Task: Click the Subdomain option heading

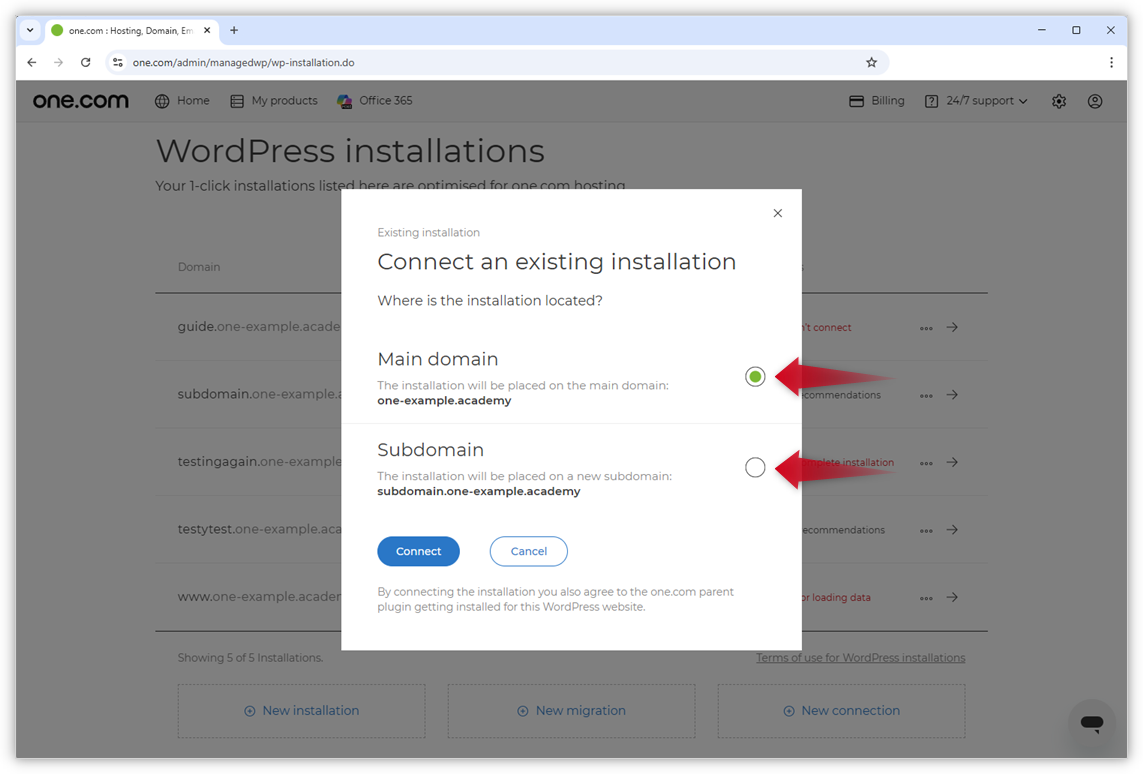Action: point(431,450)
